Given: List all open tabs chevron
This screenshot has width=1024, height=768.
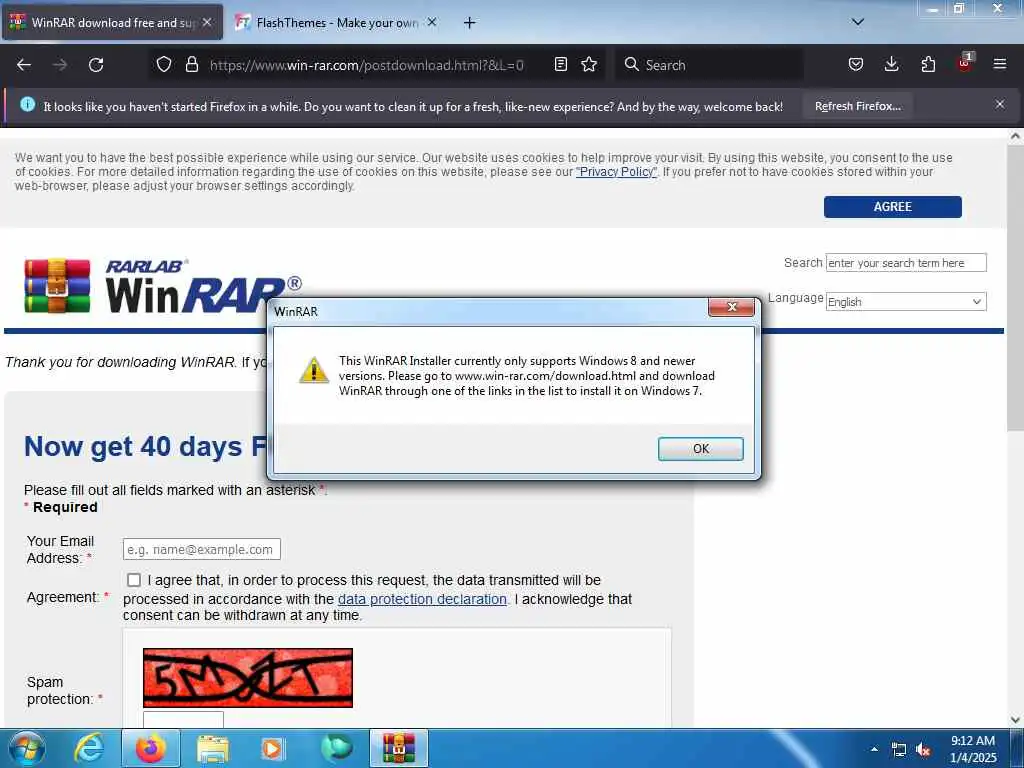Looking at the screenshot, I should point(857,22).
